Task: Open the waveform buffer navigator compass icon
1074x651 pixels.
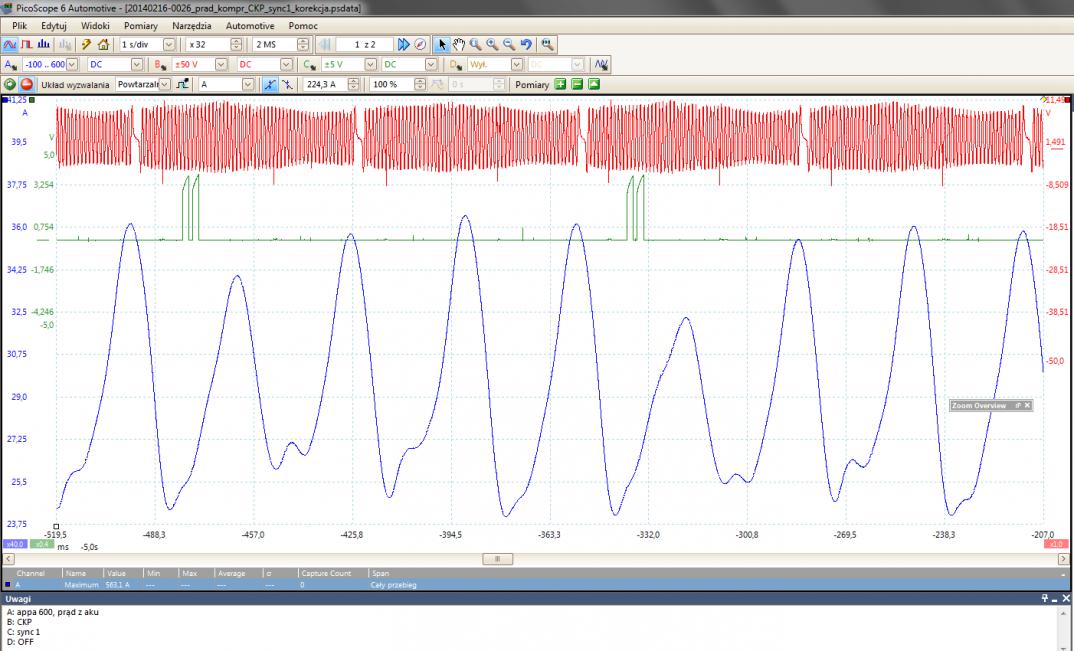Action: coord(420,44)
